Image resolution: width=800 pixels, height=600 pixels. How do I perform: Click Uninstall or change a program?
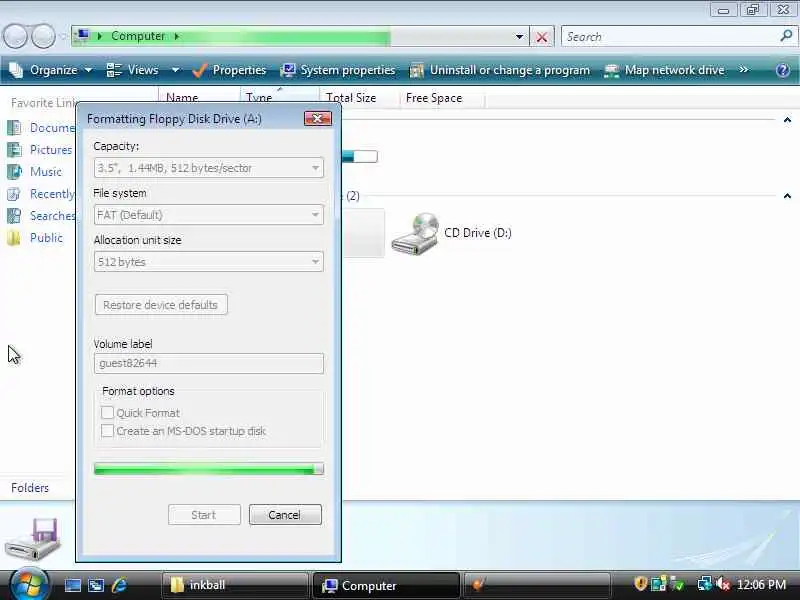500,70
